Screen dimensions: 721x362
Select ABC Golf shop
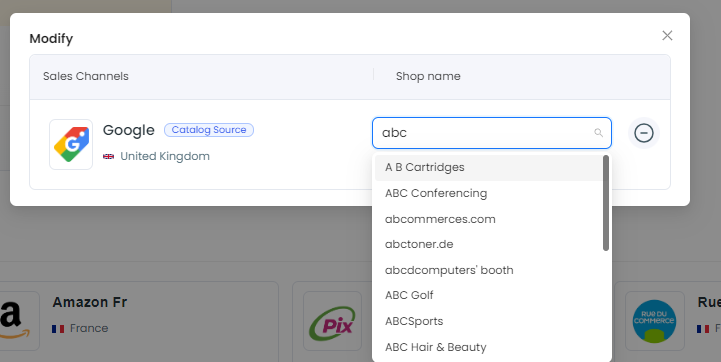pos(489,295)
